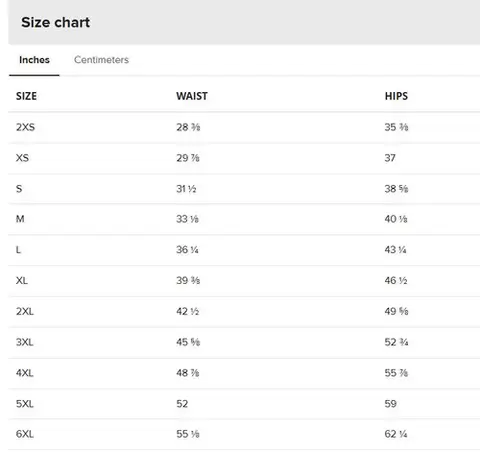Select the 2XS size row
The height and width of the screenshot is (469, 480).
tap(244, 127)
